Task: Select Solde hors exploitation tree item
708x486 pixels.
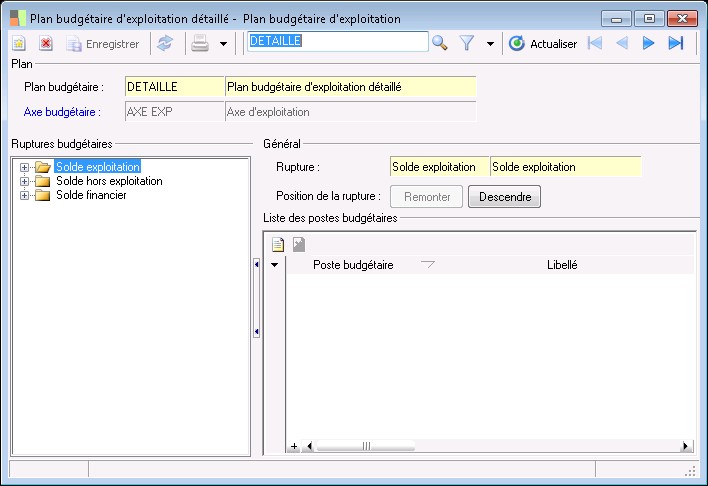Action: coord(109,181)
